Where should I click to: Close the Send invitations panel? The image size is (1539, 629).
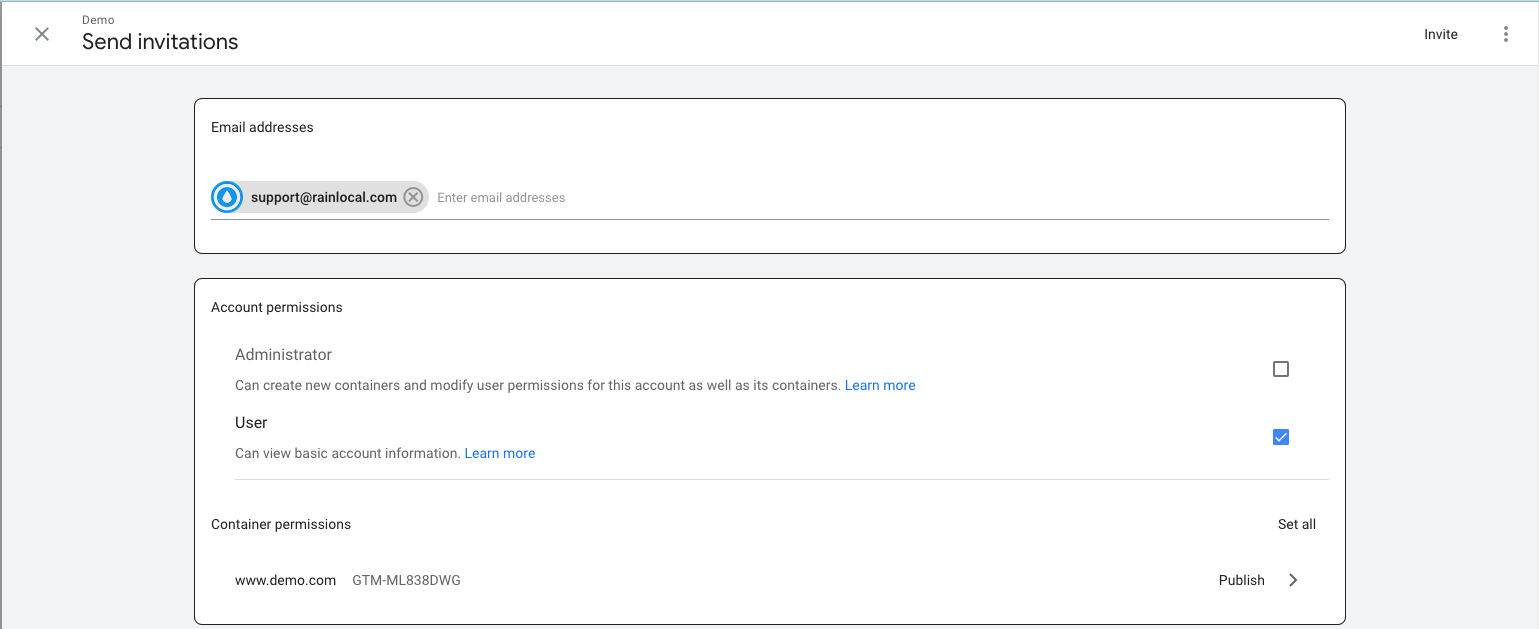click(42, 34)
